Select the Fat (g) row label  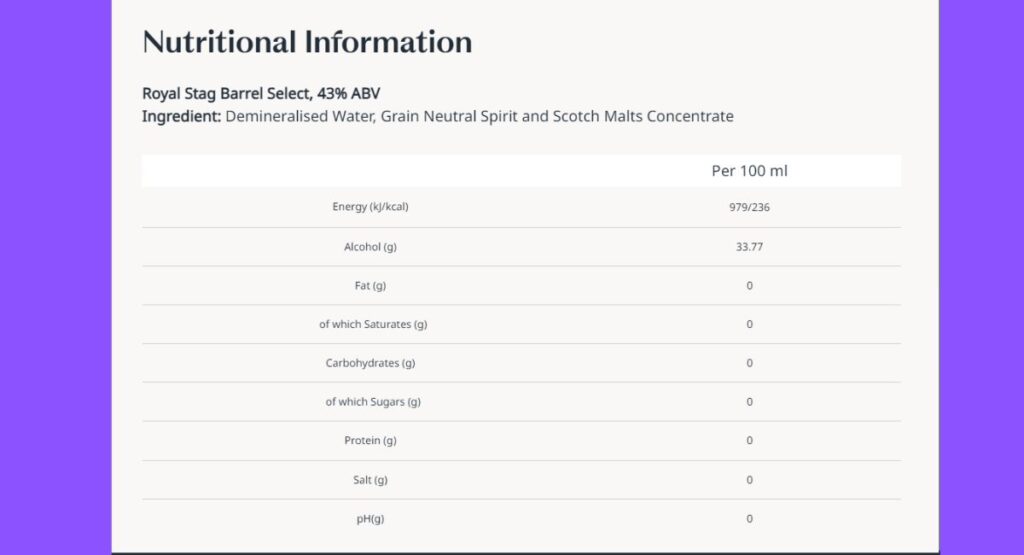tap(370, 285)
